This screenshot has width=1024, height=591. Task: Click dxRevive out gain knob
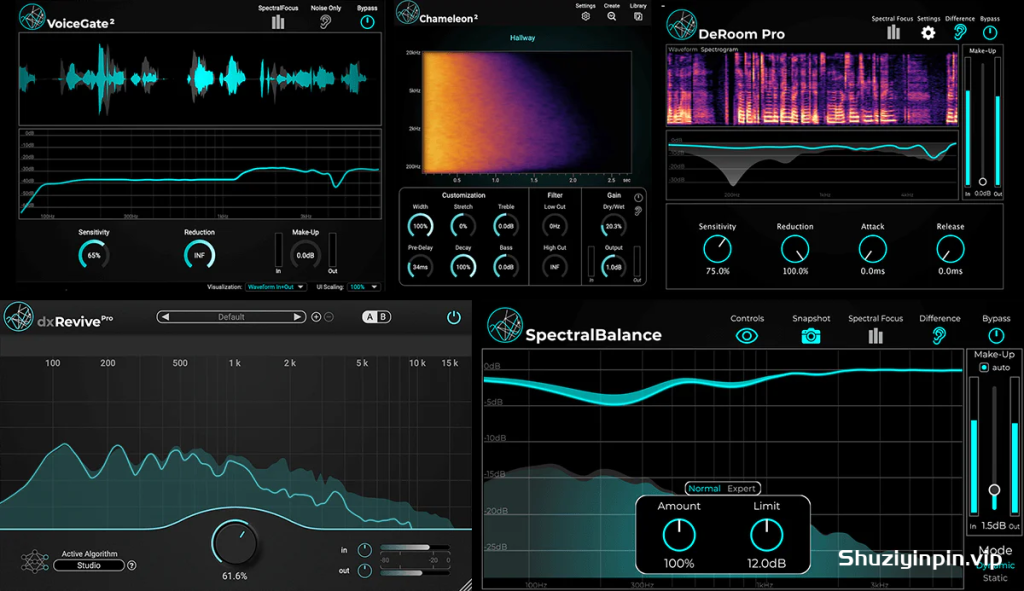[x=364, y=570]
